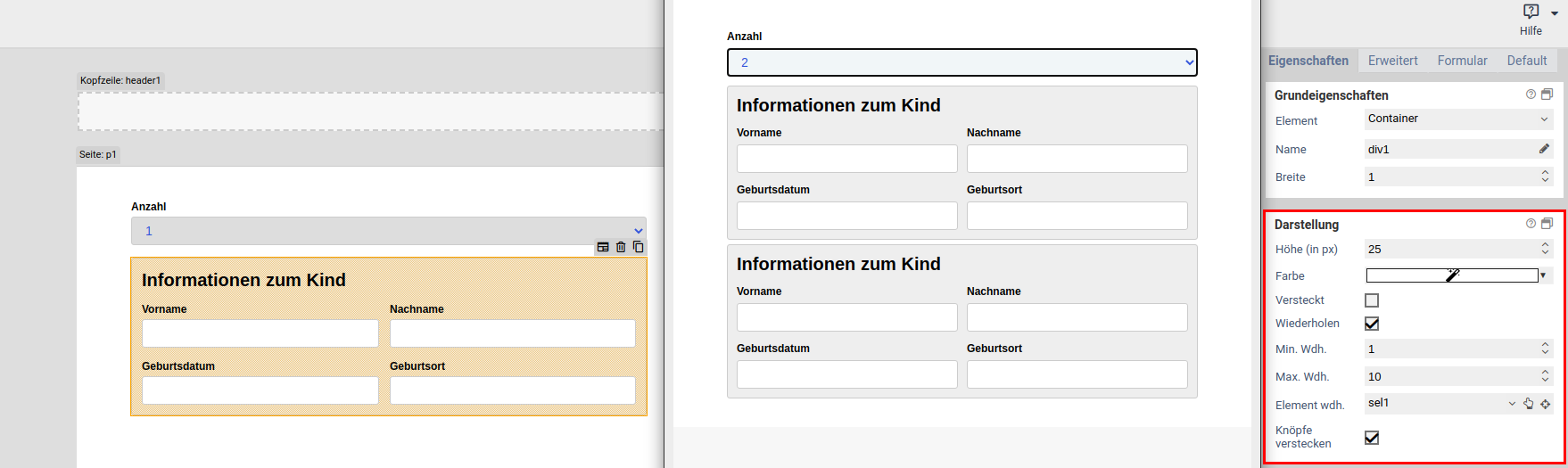Click the Geburtsort field in editor canvas
Screen dimensions: 1568x468
tap(513, 390)
